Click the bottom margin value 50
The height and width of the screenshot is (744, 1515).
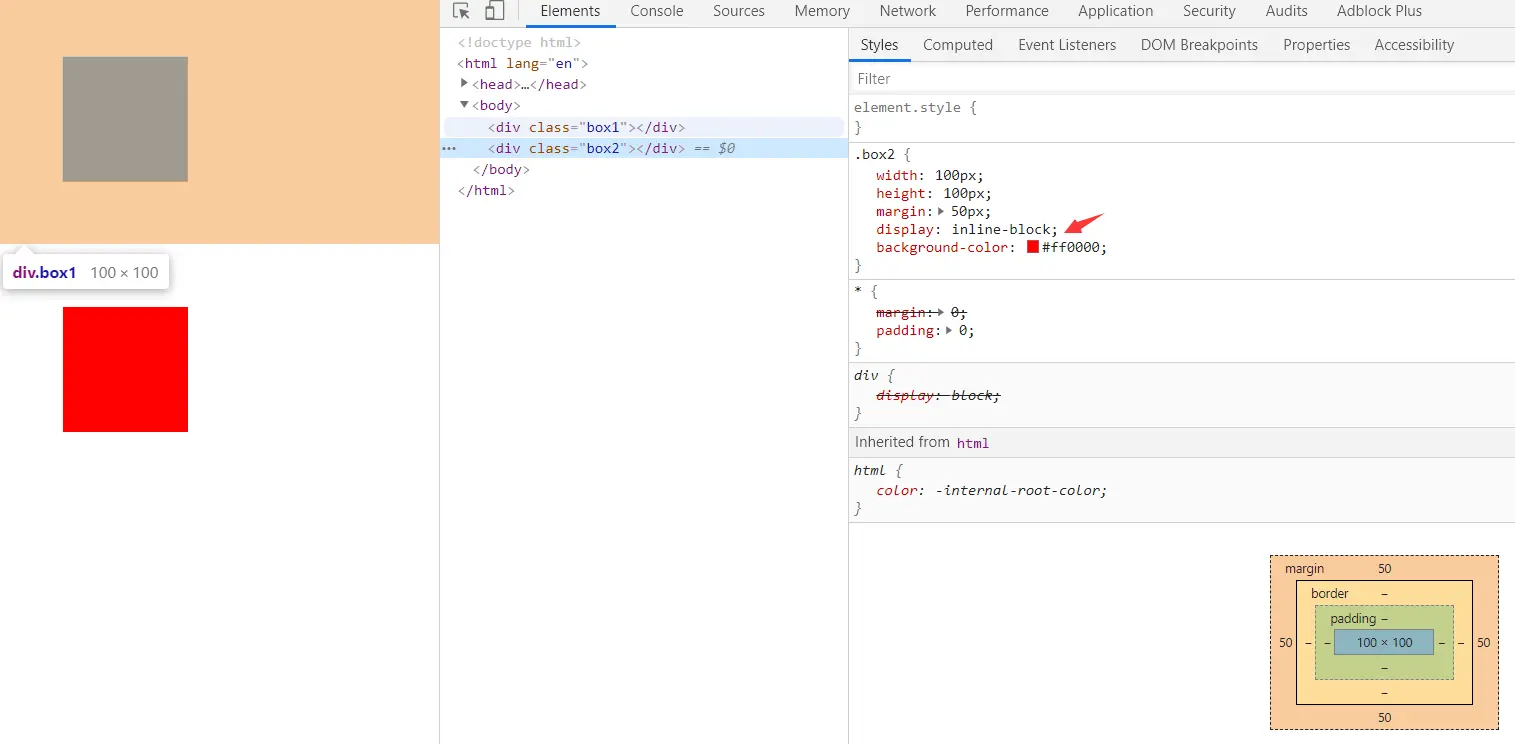pyautogui.click(x=1384, y=717)
